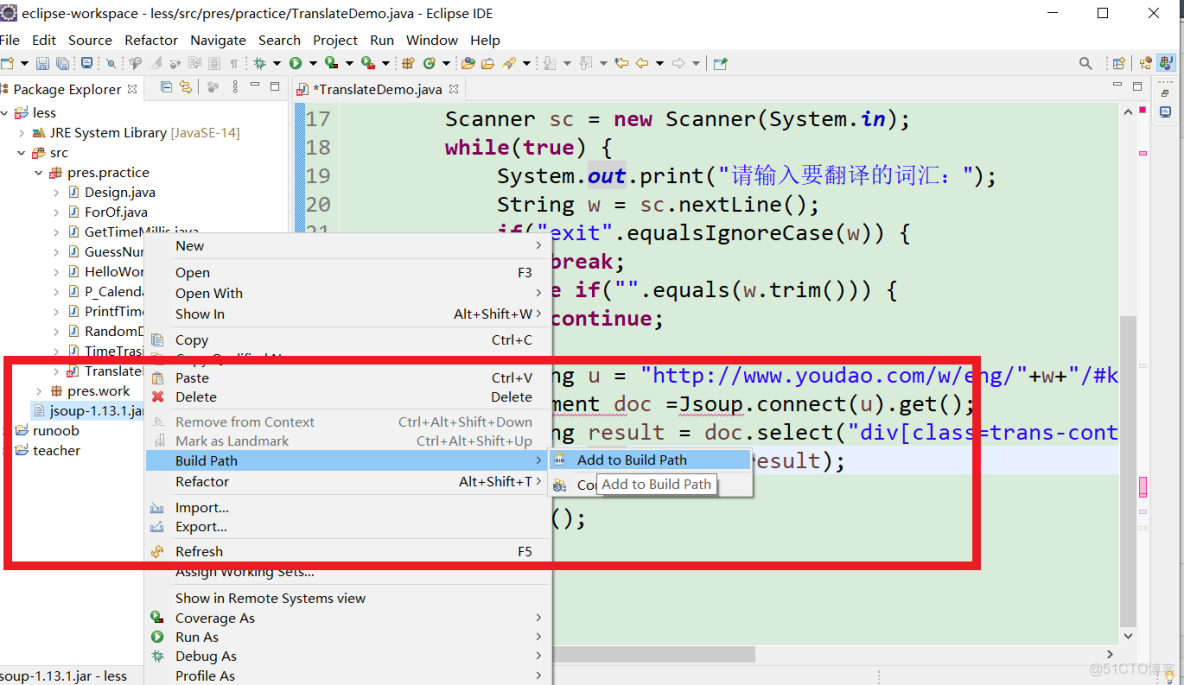Collapse the src folder node

(x=21, y=153)
